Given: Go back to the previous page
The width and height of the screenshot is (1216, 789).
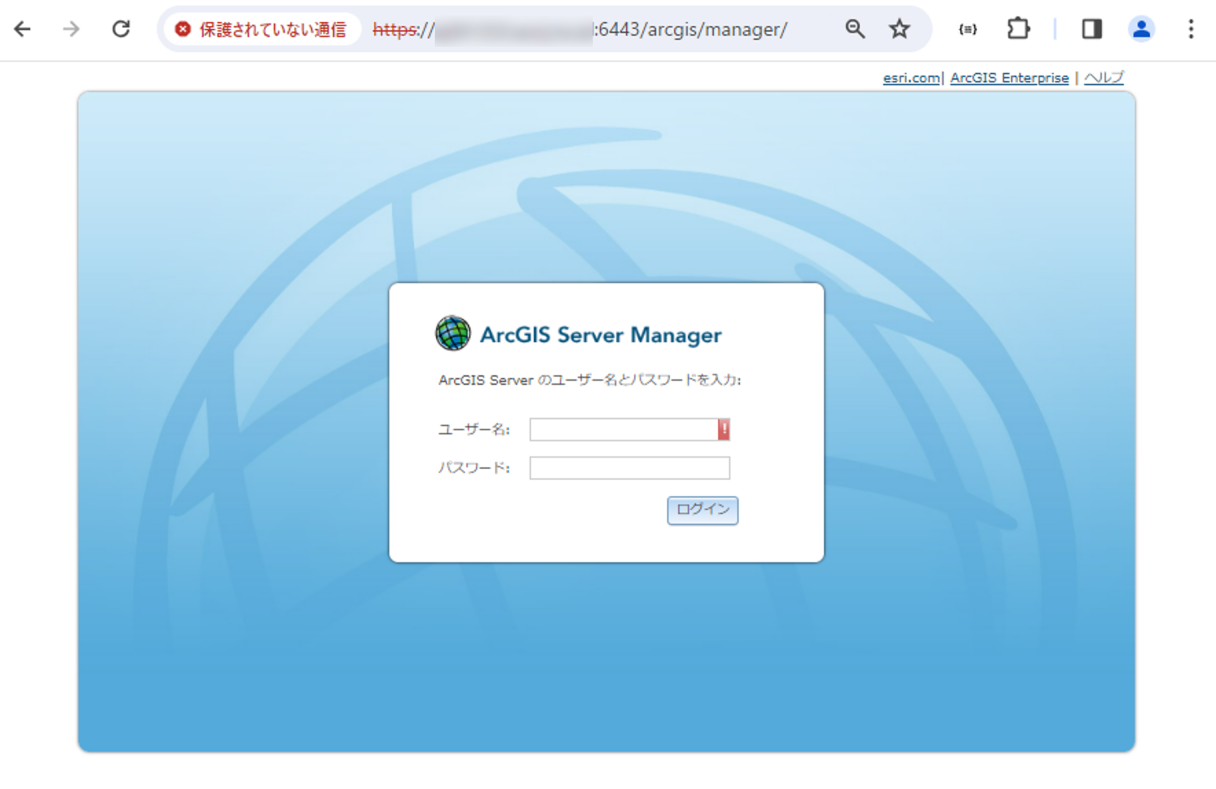Looking at the screenshot, I should (x=22, y=29).
